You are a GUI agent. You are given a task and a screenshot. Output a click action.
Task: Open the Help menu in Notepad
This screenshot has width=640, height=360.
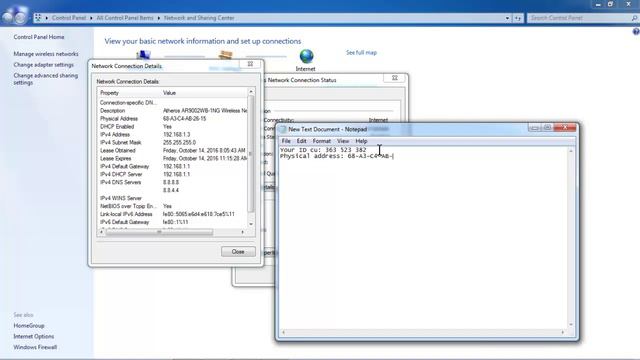(x=361, y=141)
